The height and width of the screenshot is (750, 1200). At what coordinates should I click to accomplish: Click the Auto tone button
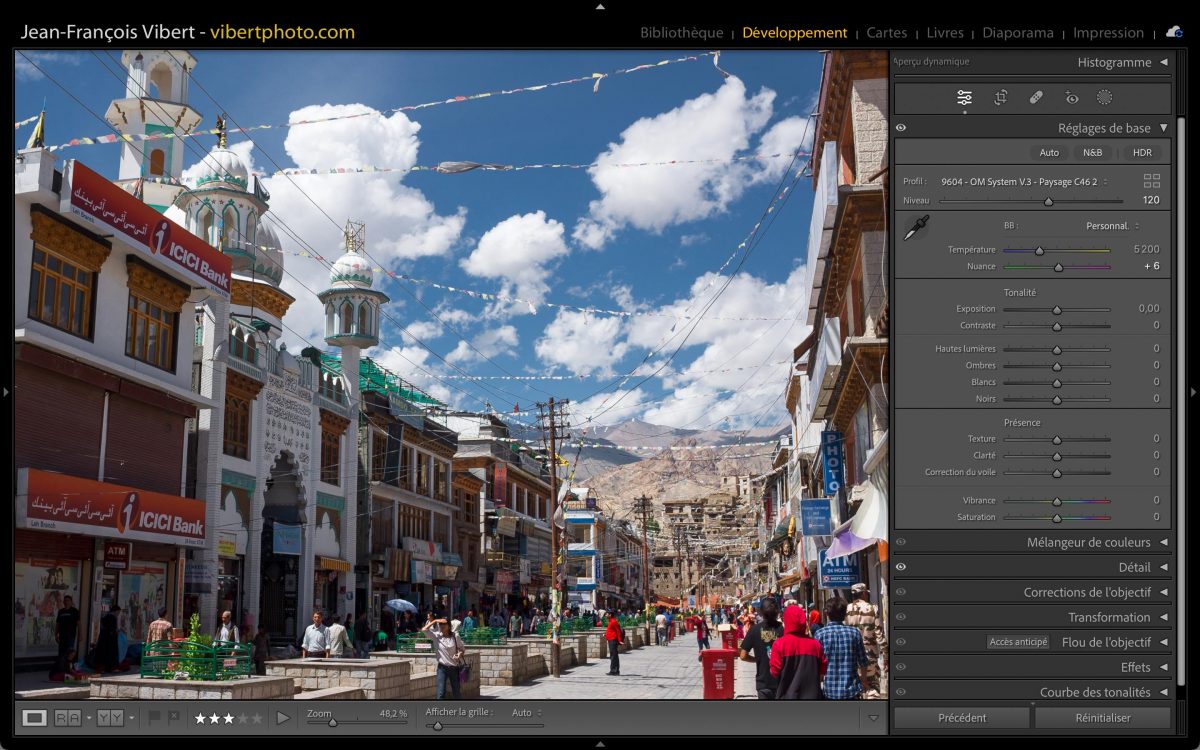[x=1048, y=153]
